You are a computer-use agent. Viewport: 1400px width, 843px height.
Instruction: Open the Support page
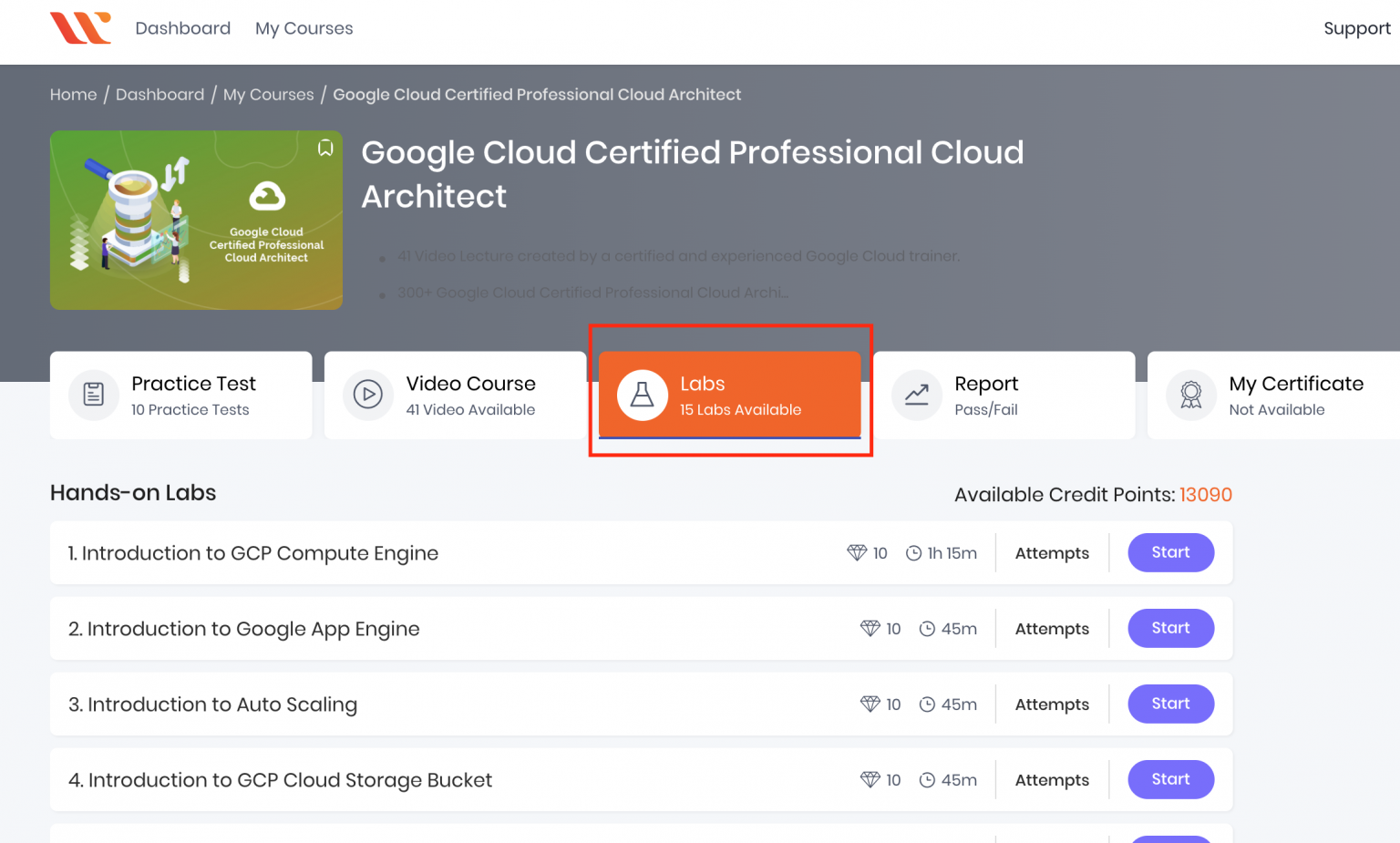pyautogui.click(x=1356, y=28)
